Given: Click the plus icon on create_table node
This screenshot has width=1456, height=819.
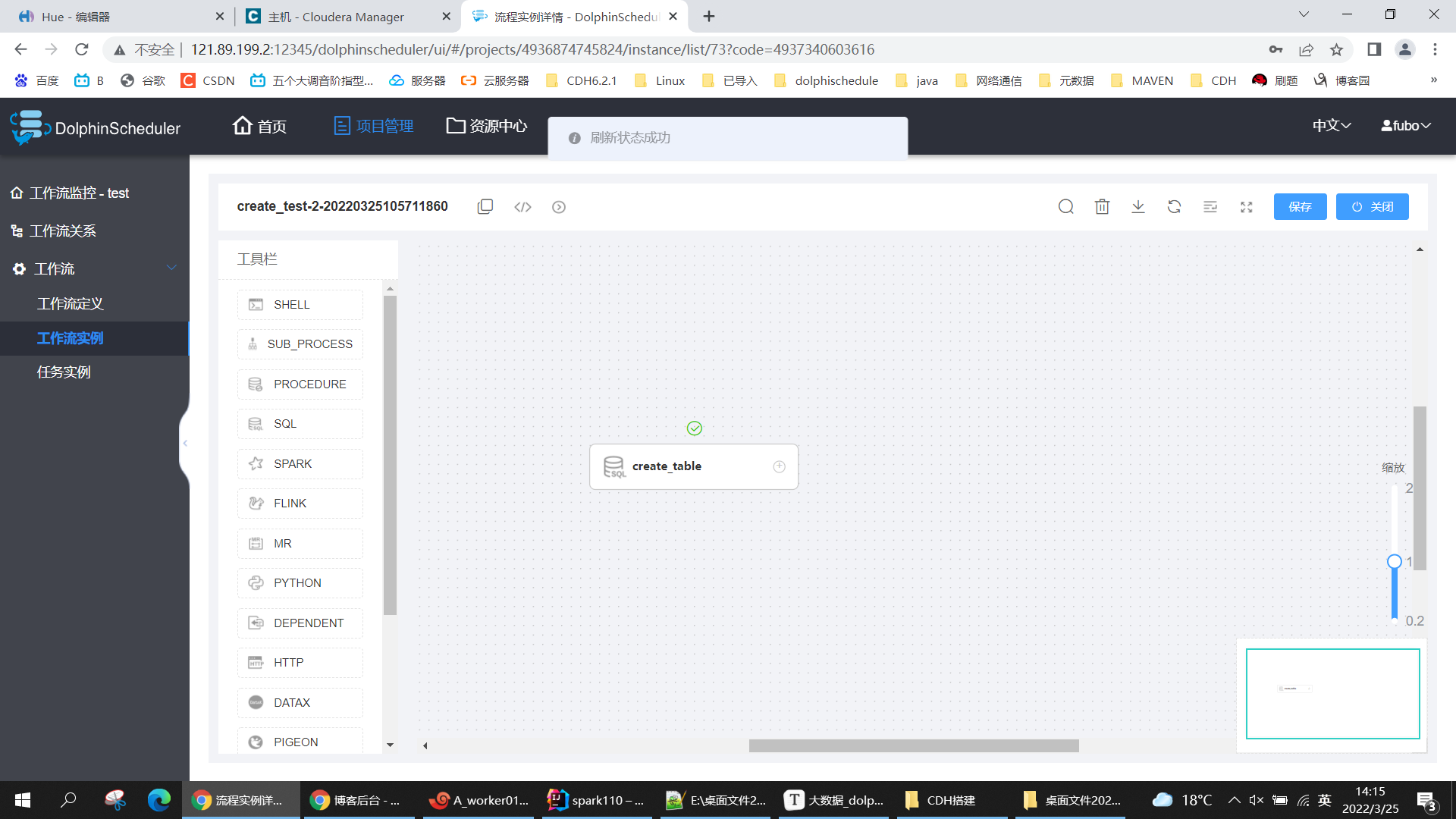Looking at the screenshot, I should 779,466.
